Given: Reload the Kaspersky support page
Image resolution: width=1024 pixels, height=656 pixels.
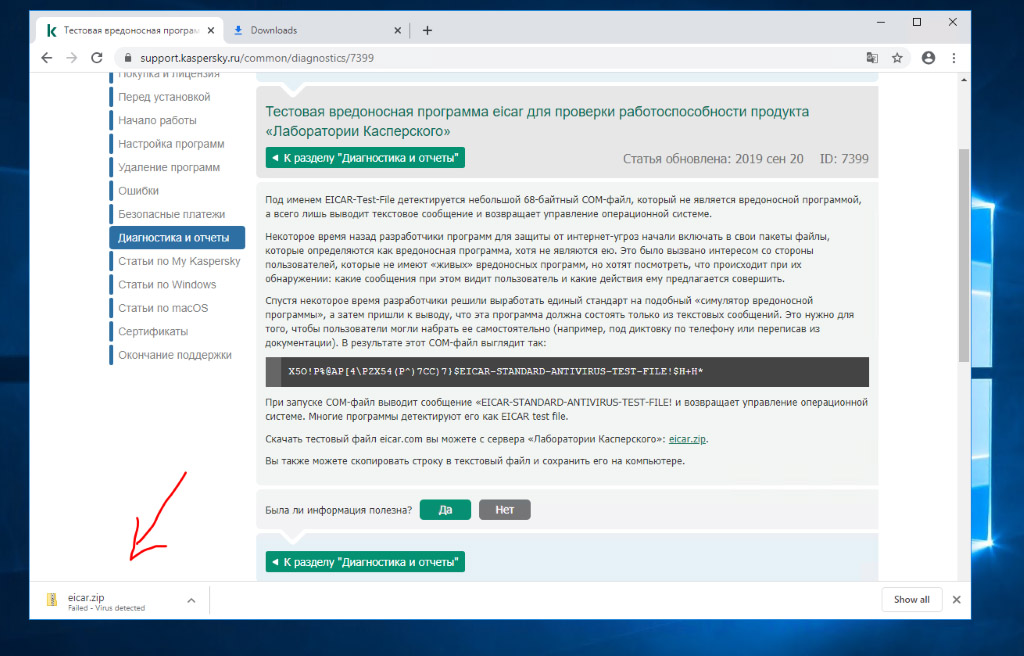Looking at the screenshot, I should coord(97,58).
